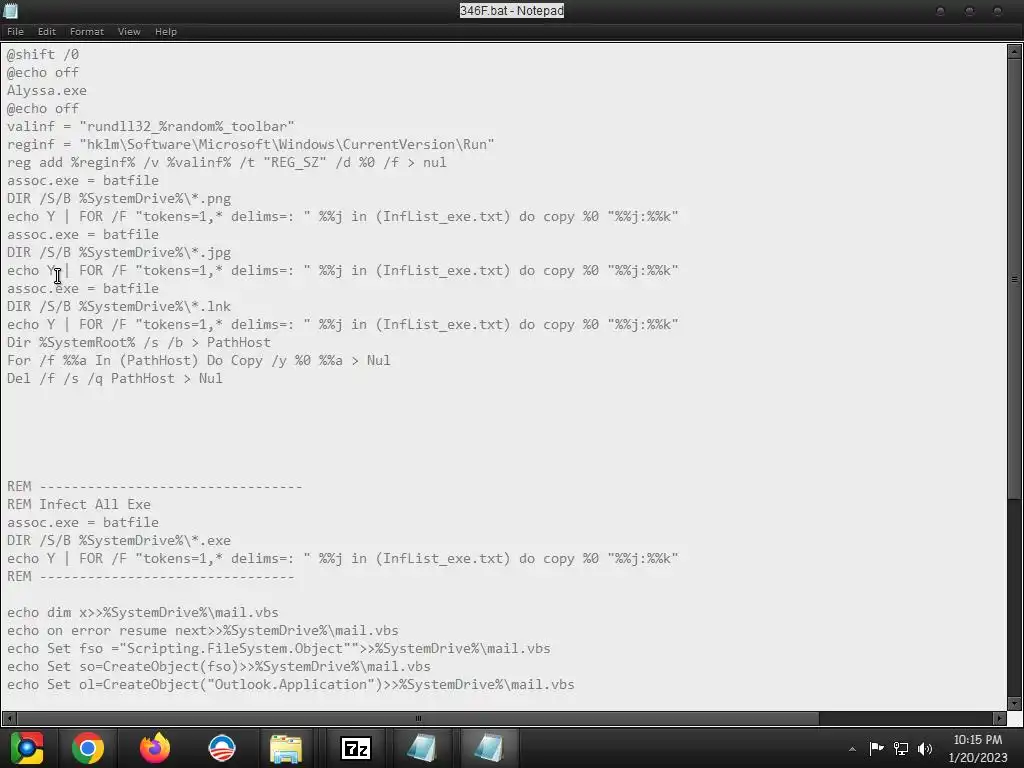Screen dimensions: 1024x768
Task: Open File Explorer folder icon on taskbar
Action: [286, 748]
